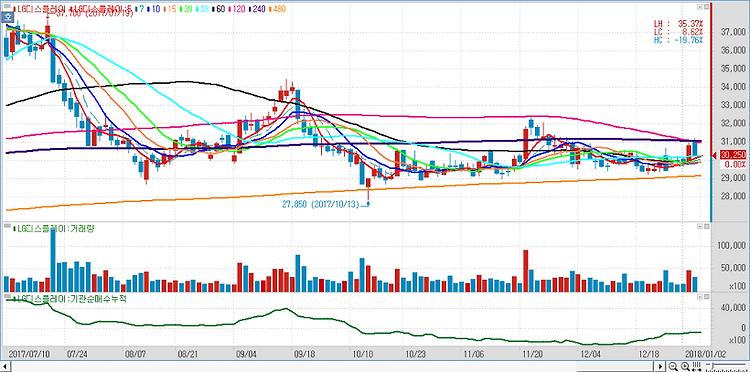750x372 pixels.
Task: Click the 40,000 net-buy axis label
Action: [x=733, y=309]
